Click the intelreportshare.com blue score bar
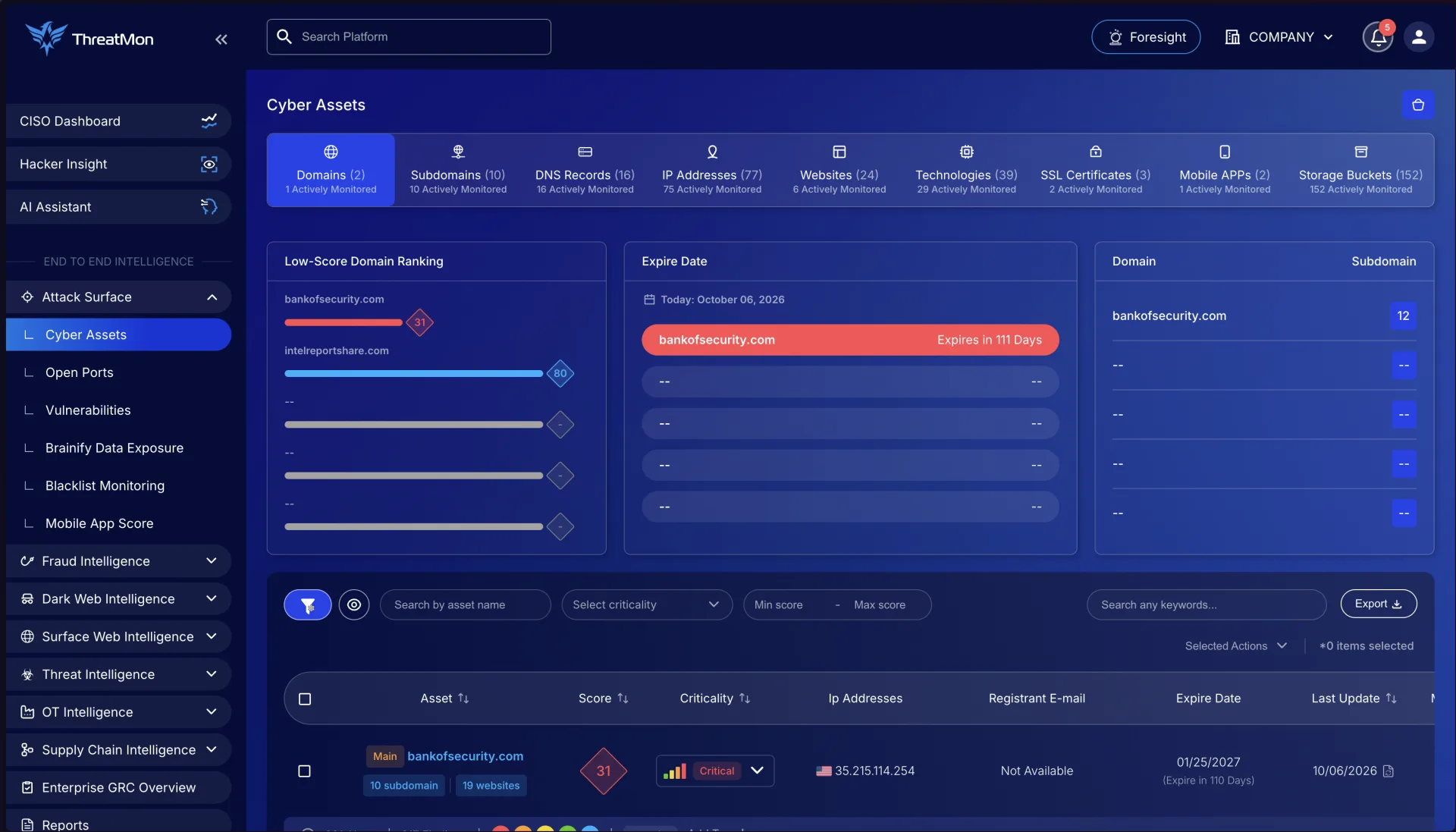This screenshot has height=832, width=1456. 413,373
